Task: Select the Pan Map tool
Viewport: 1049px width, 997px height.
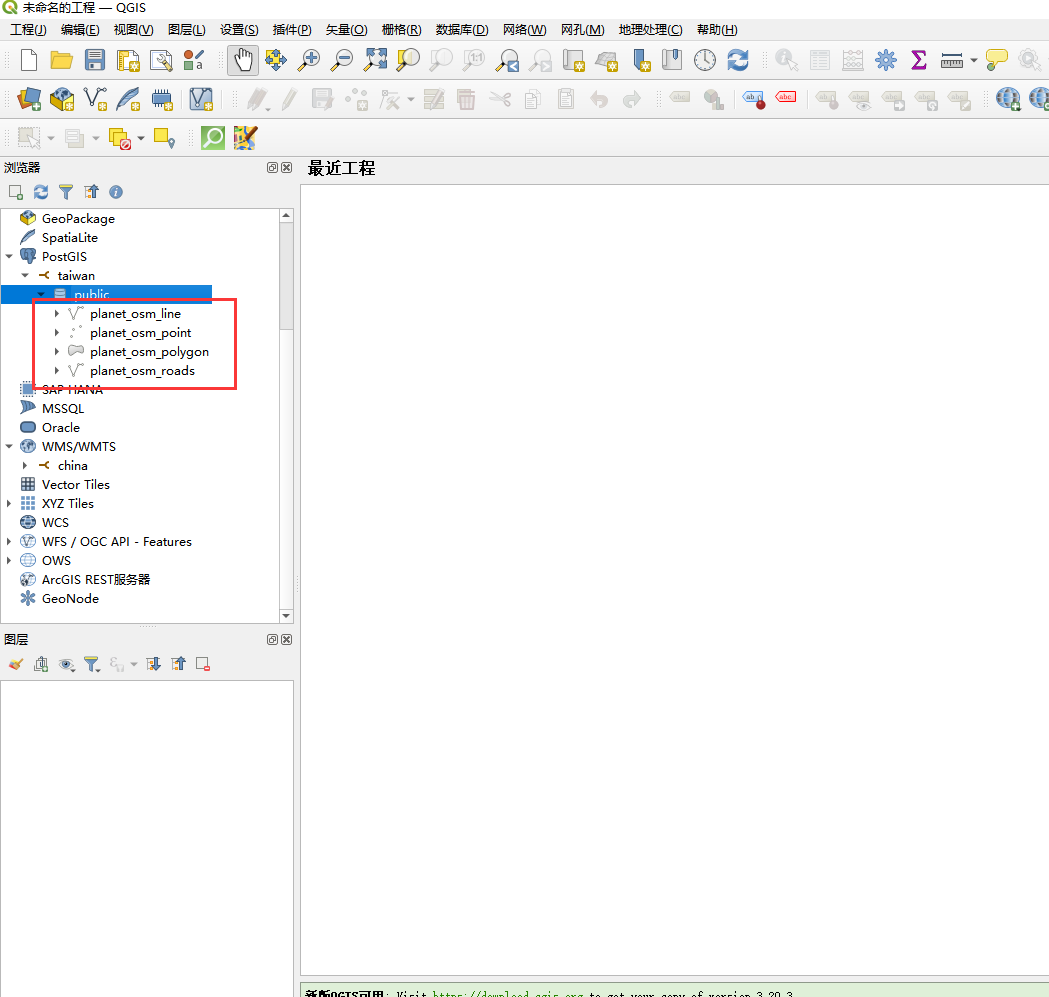Action: [x=242, y=60]
